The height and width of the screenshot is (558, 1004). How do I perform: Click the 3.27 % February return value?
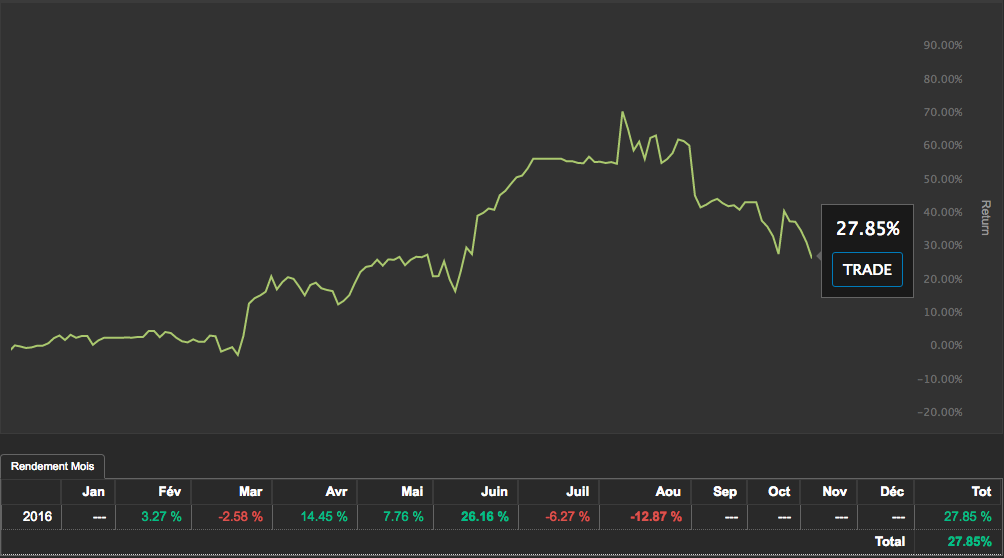click(161, 516)
